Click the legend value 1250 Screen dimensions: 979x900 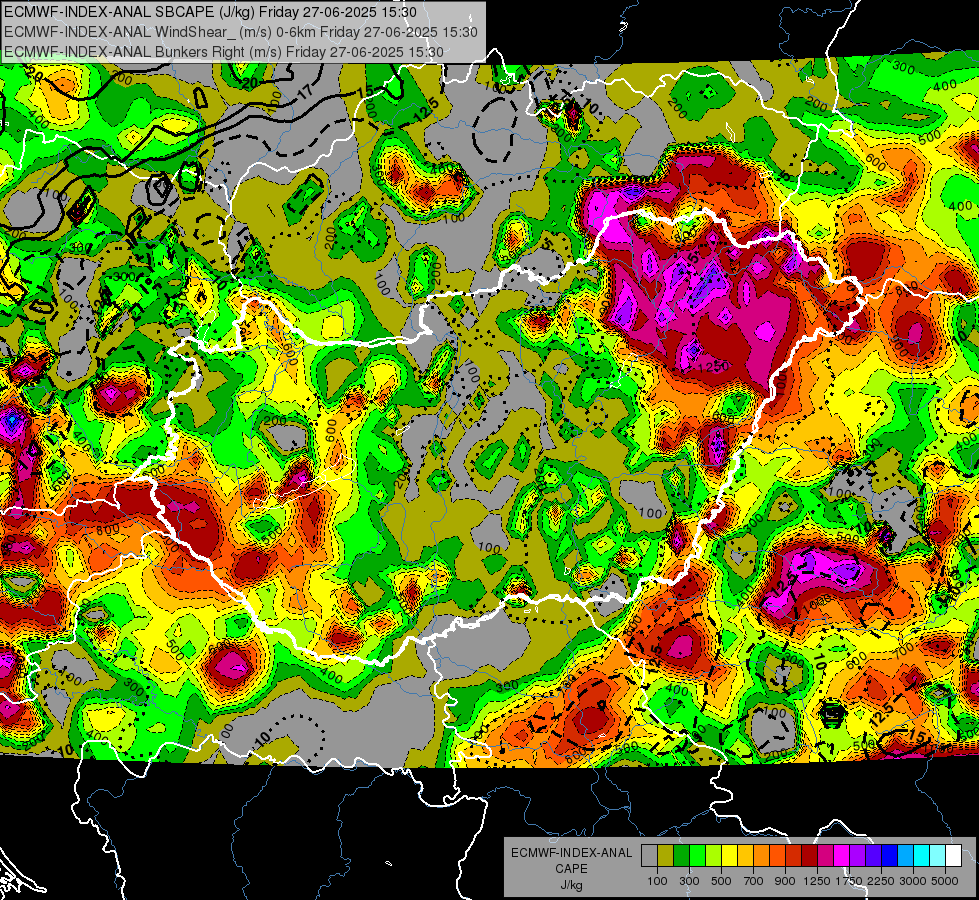pyautogui.click(x=817, y=881)
